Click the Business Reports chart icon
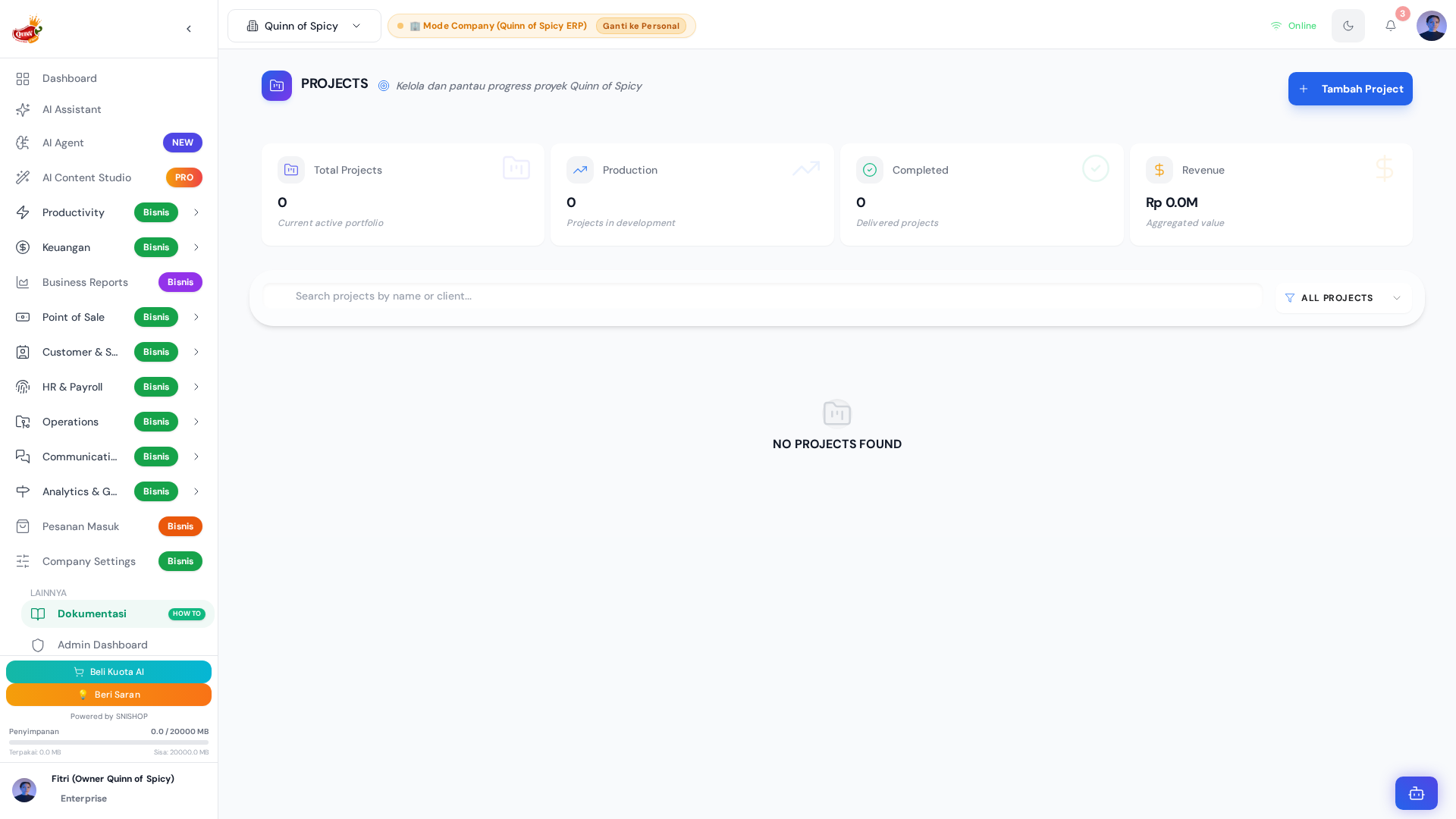The image size is (1456, 819). (x=23, y=282)
